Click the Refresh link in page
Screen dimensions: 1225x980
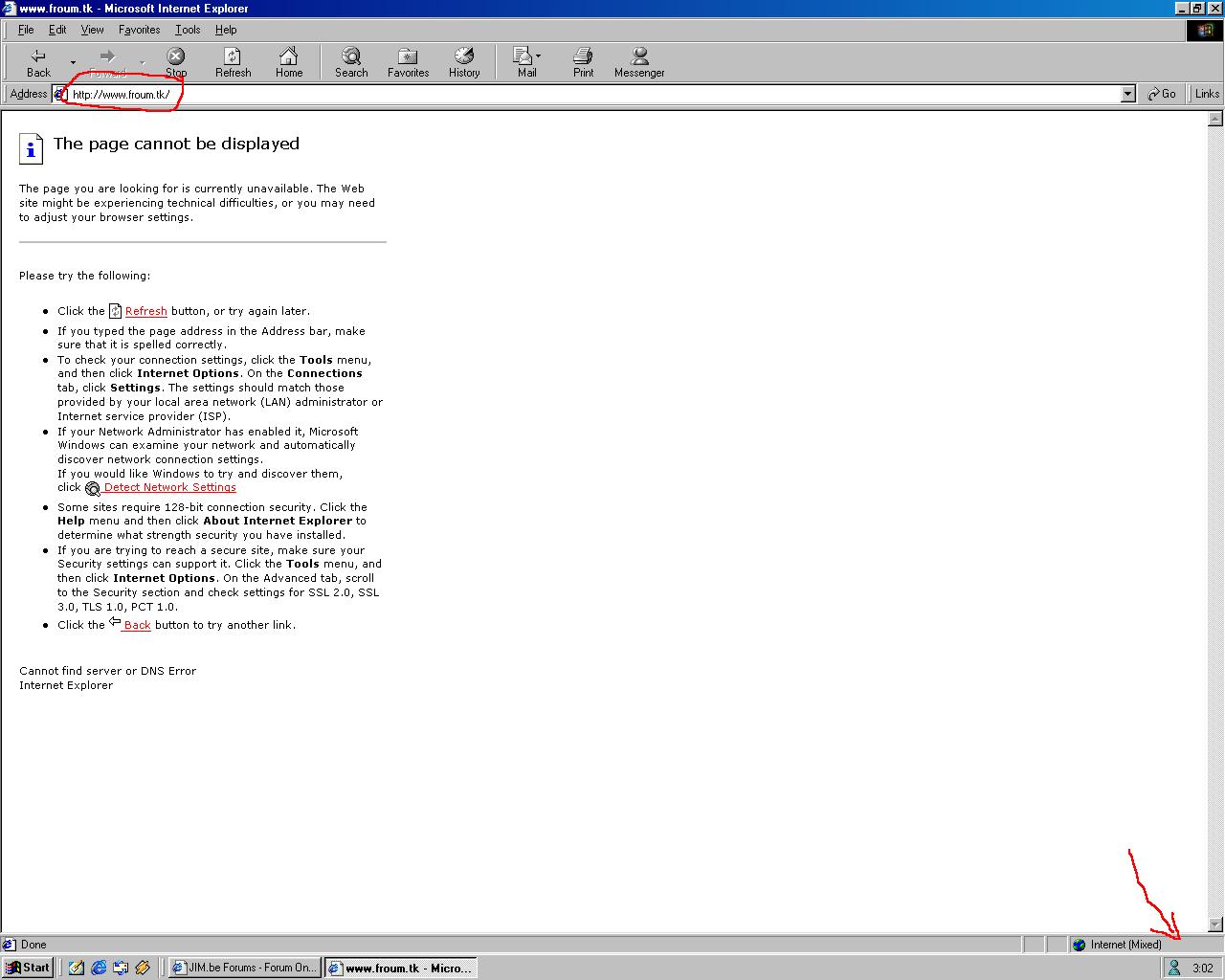click(145, 311)
